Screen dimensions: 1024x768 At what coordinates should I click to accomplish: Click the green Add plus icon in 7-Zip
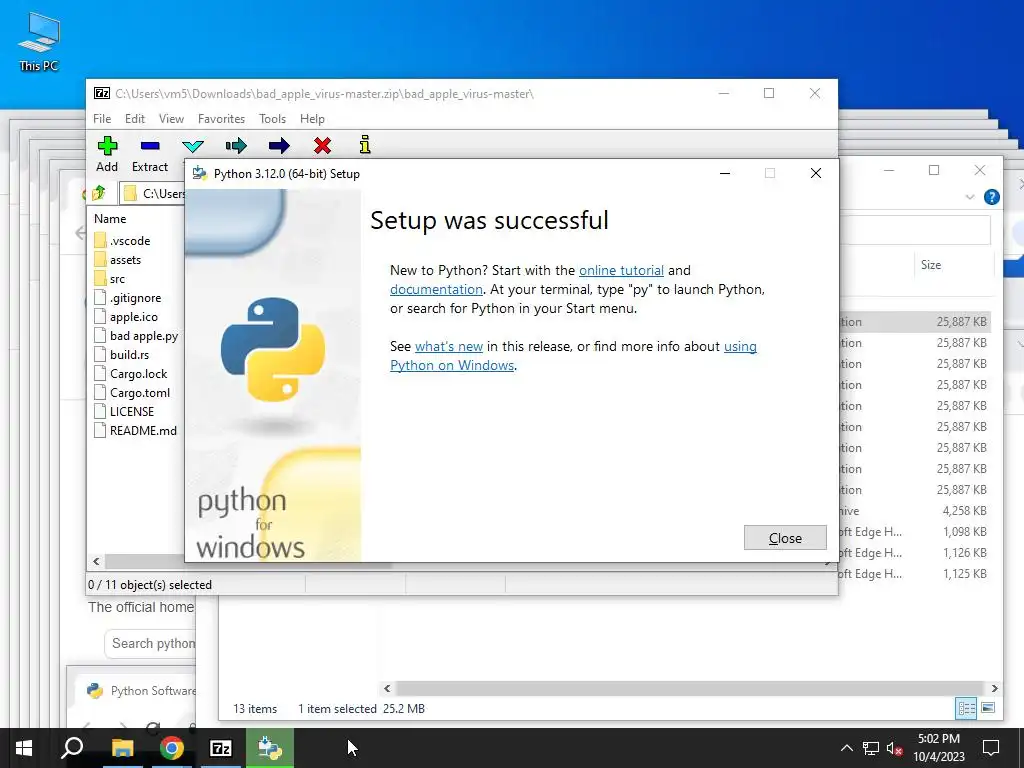[x=107, y=146]
